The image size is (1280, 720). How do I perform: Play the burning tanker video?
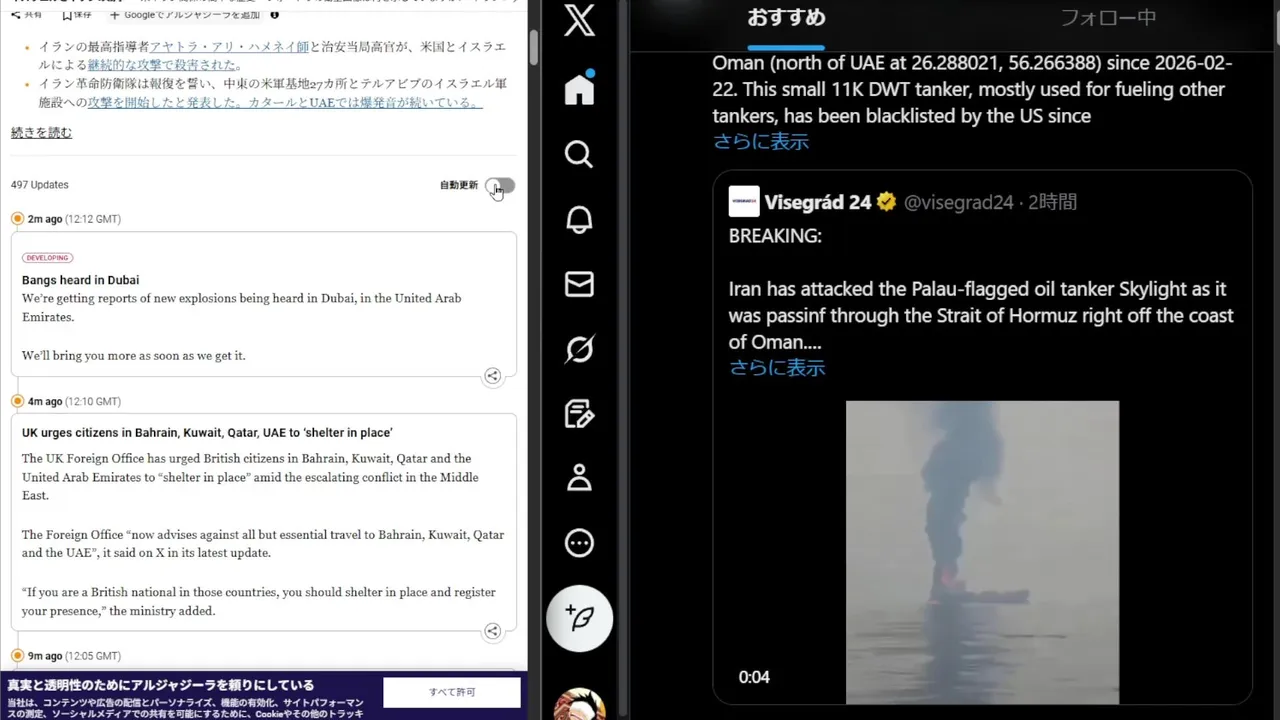(982, 552)
